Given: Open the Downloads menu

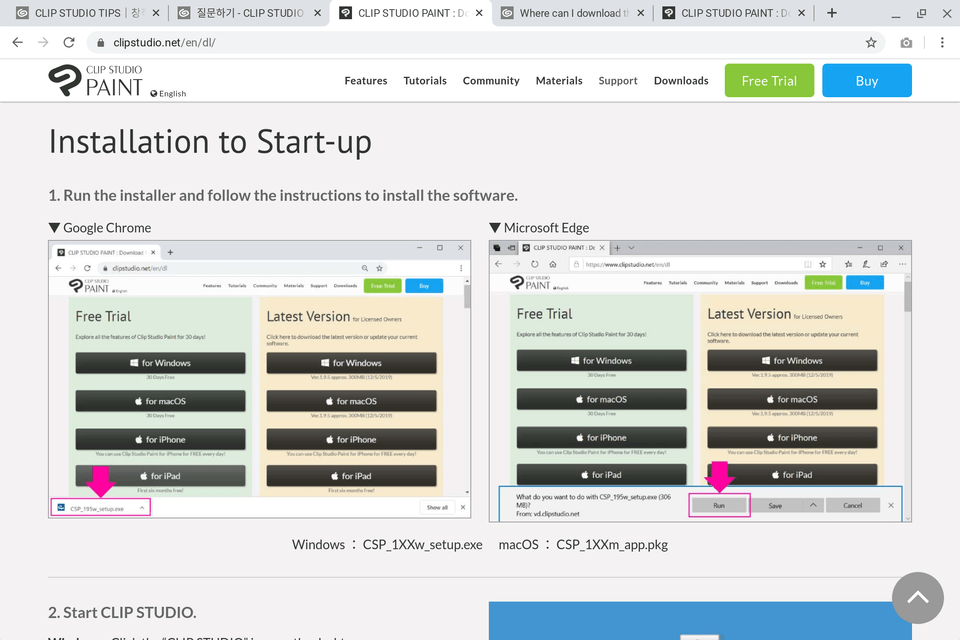Looking at the screenshot, I should tap(681, 81).
